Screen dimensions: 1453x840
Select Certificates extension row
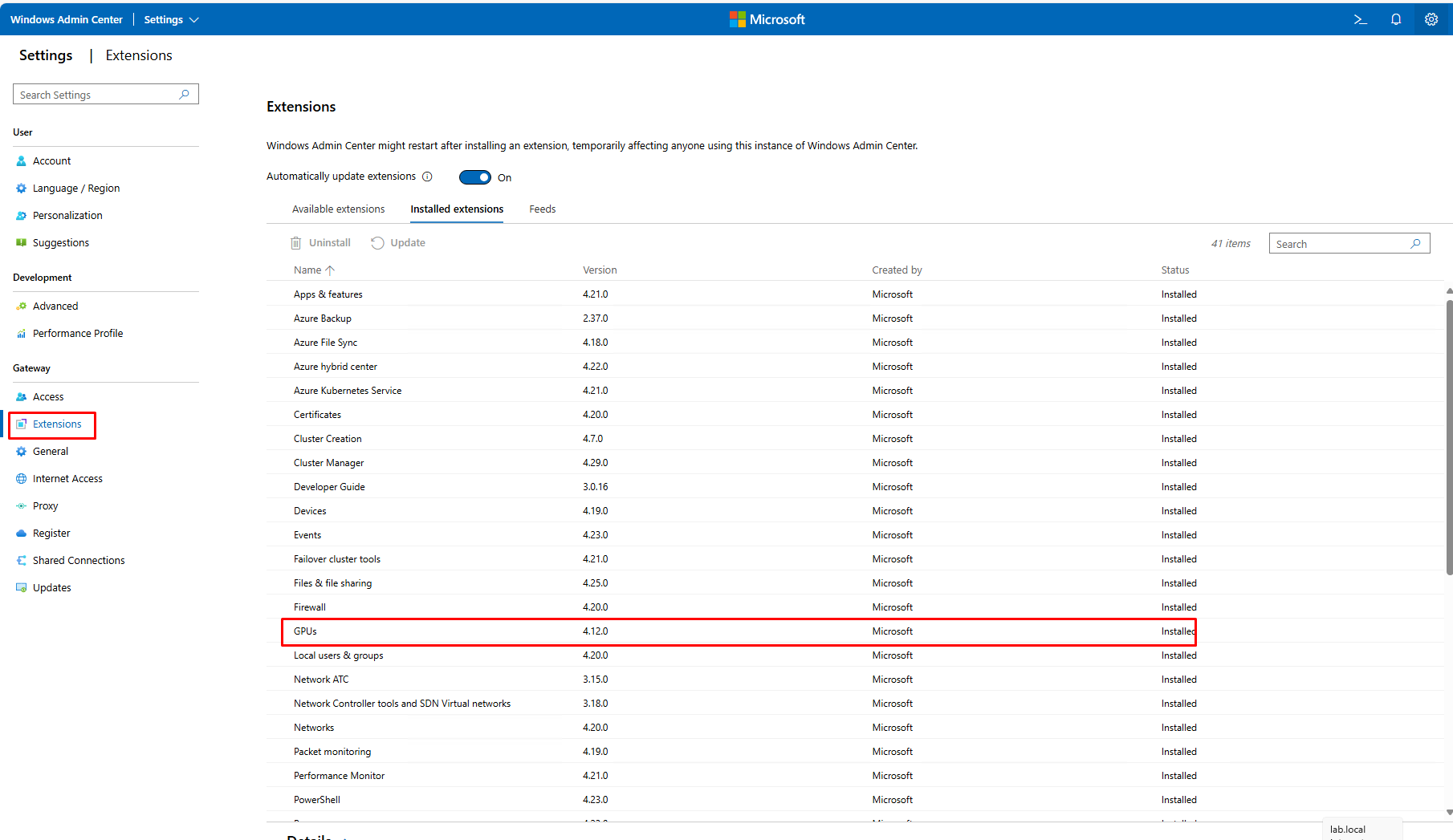point(855,415)
